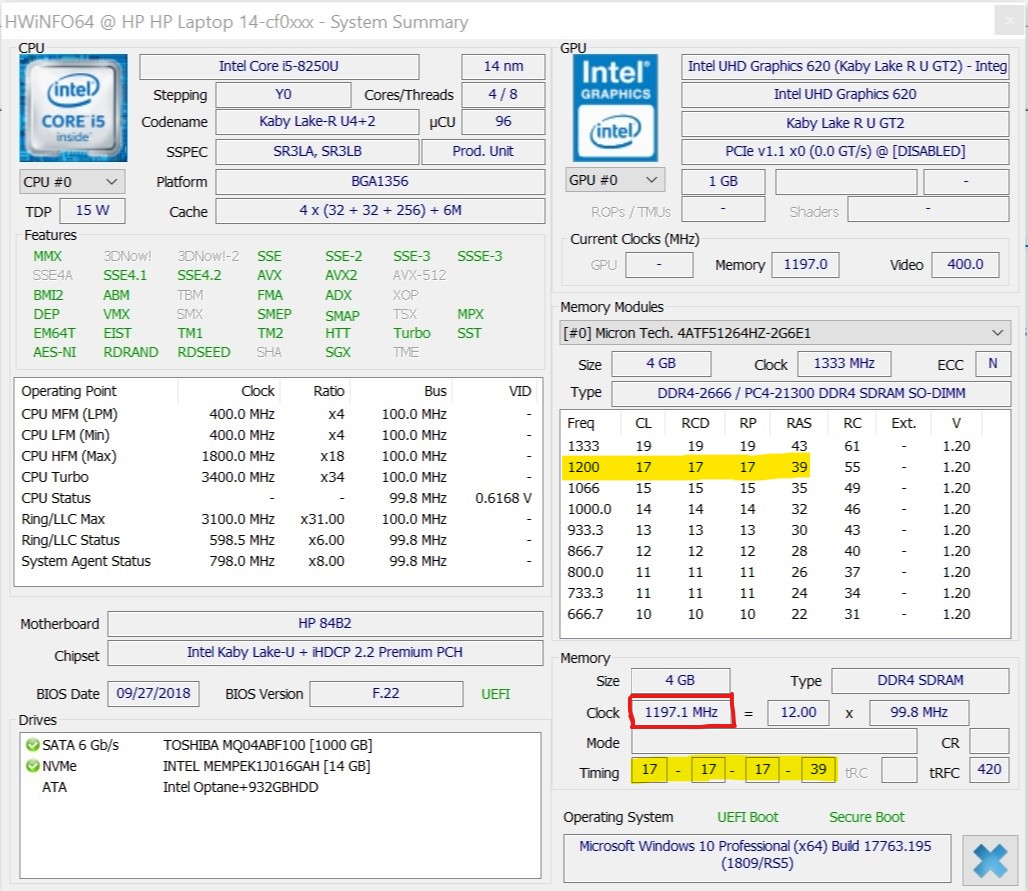The height and width of the screenshot is (891, 1028).
Task: Select the TOSHIBA MQ04ABF100 drive entry
Action: pos(269,745)
